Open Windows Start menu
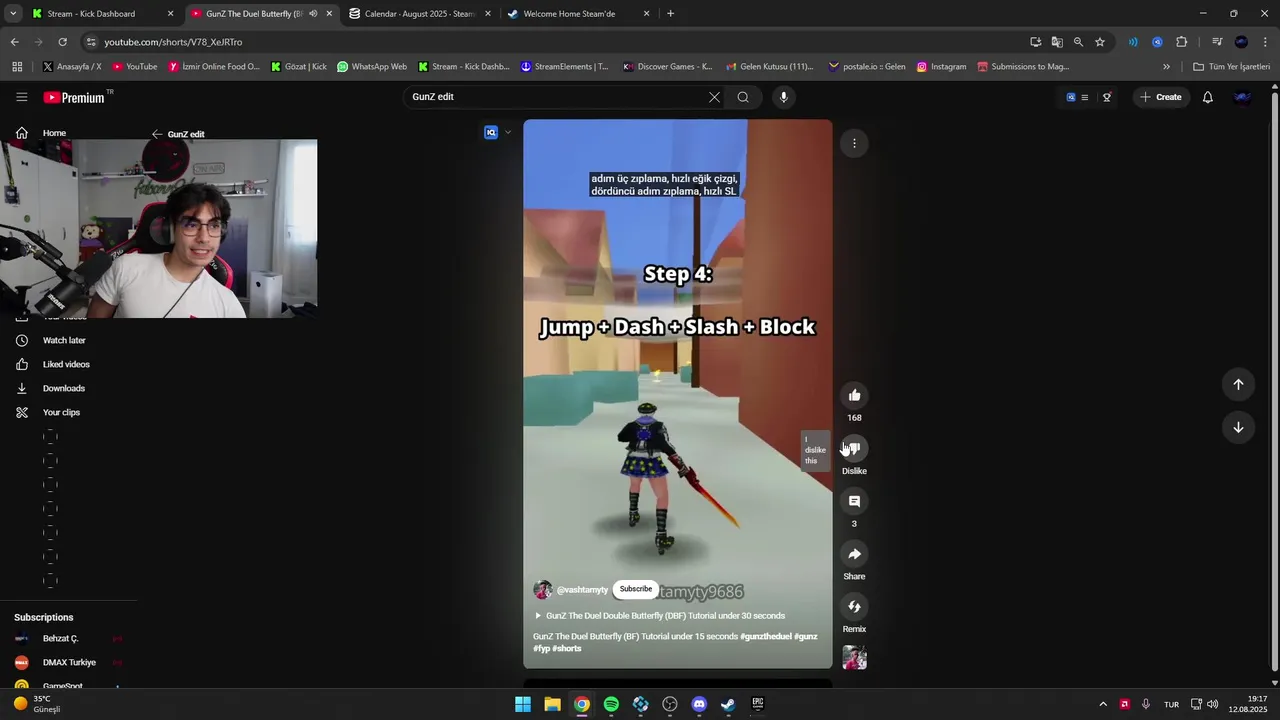This screenshot has width=1280, height=720. click(523, 704)
